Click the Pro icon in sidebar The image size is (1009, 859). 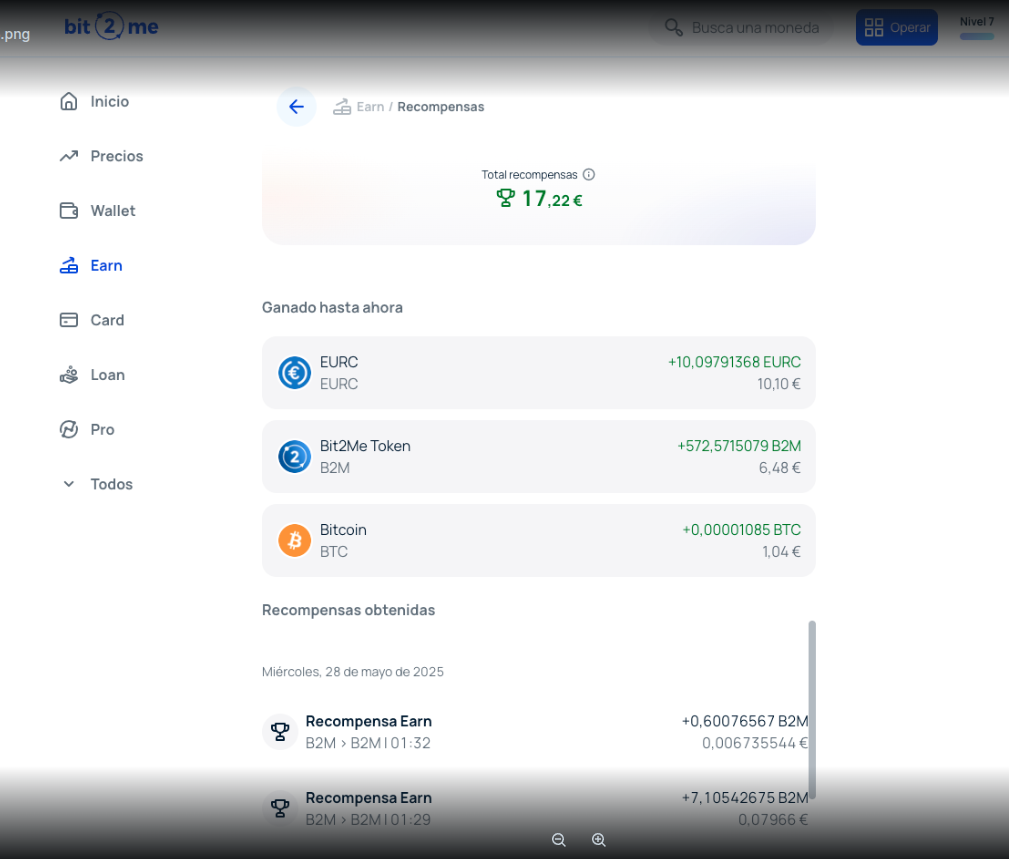click(69, 429)
